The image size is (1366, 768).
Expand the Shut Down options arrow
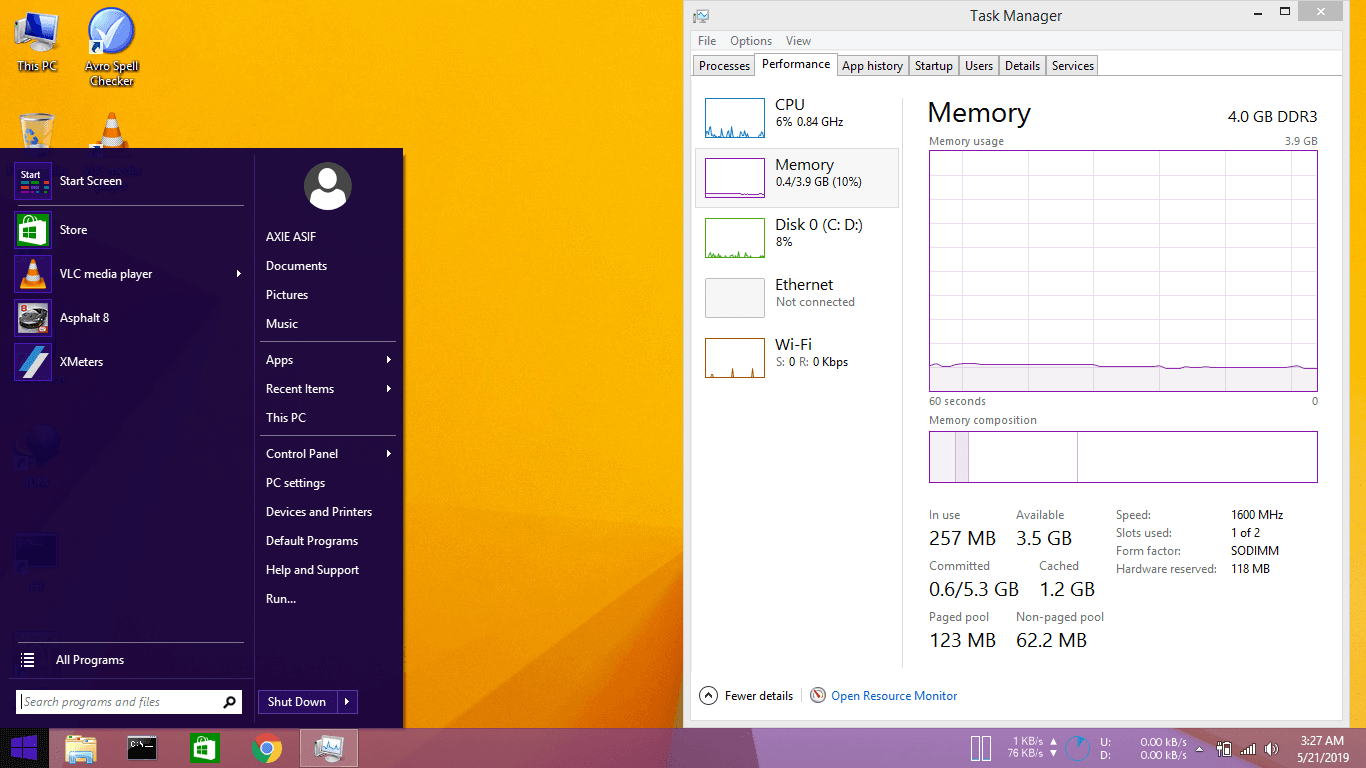347,702
